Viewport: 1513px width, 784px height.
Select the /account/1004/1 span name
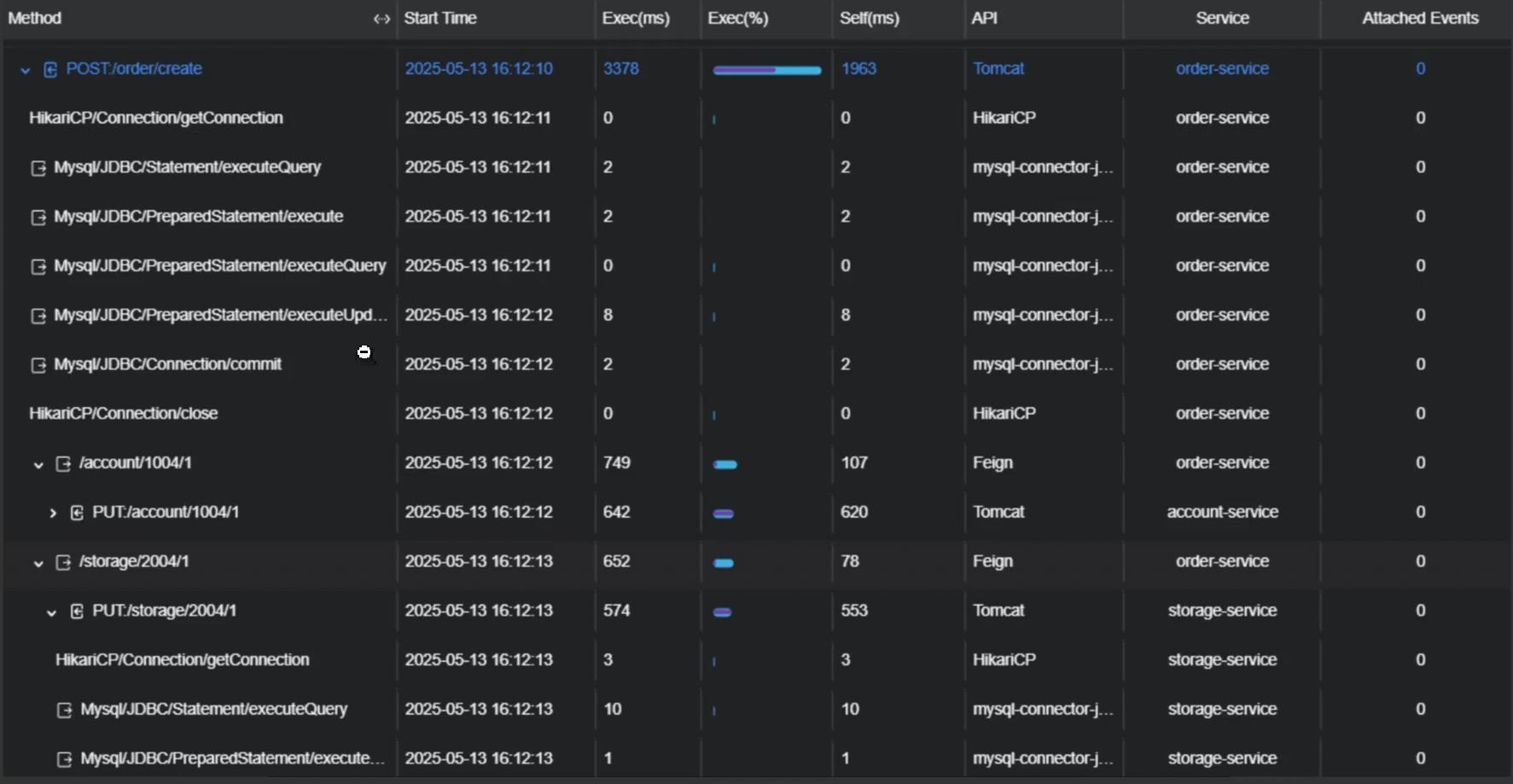(135, 462)
